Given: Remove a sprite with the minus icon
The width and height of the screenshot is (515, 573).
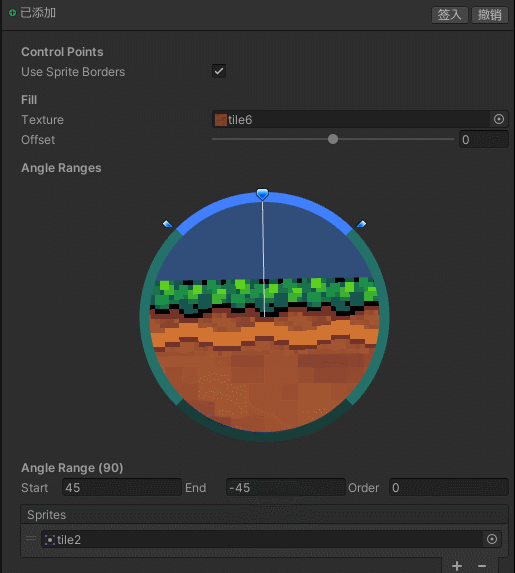Looking at the screenshot, I should tap(482, 566).
